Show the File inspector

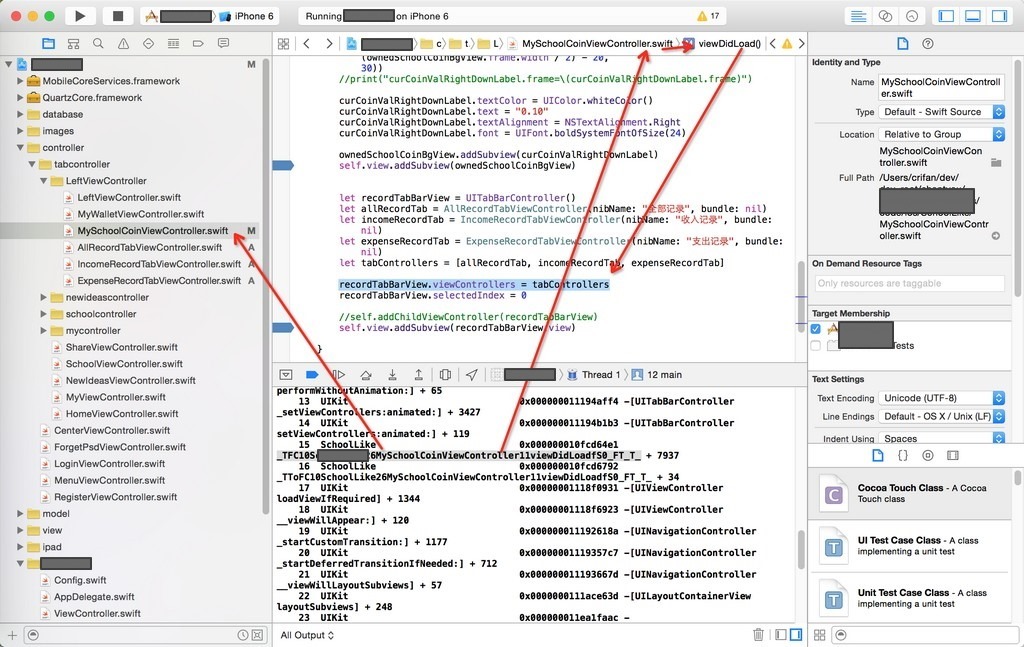(903, 44)
